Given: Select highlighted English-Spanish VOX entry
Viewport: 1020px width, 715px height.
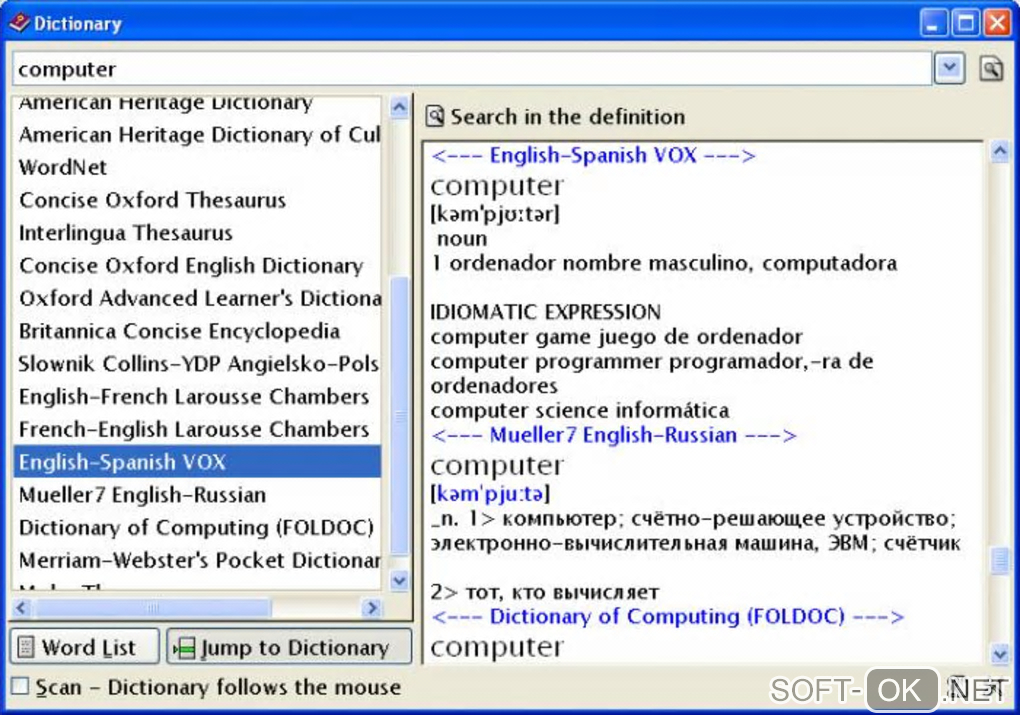Looking at the screenshot, I should (x=196, y=462).
